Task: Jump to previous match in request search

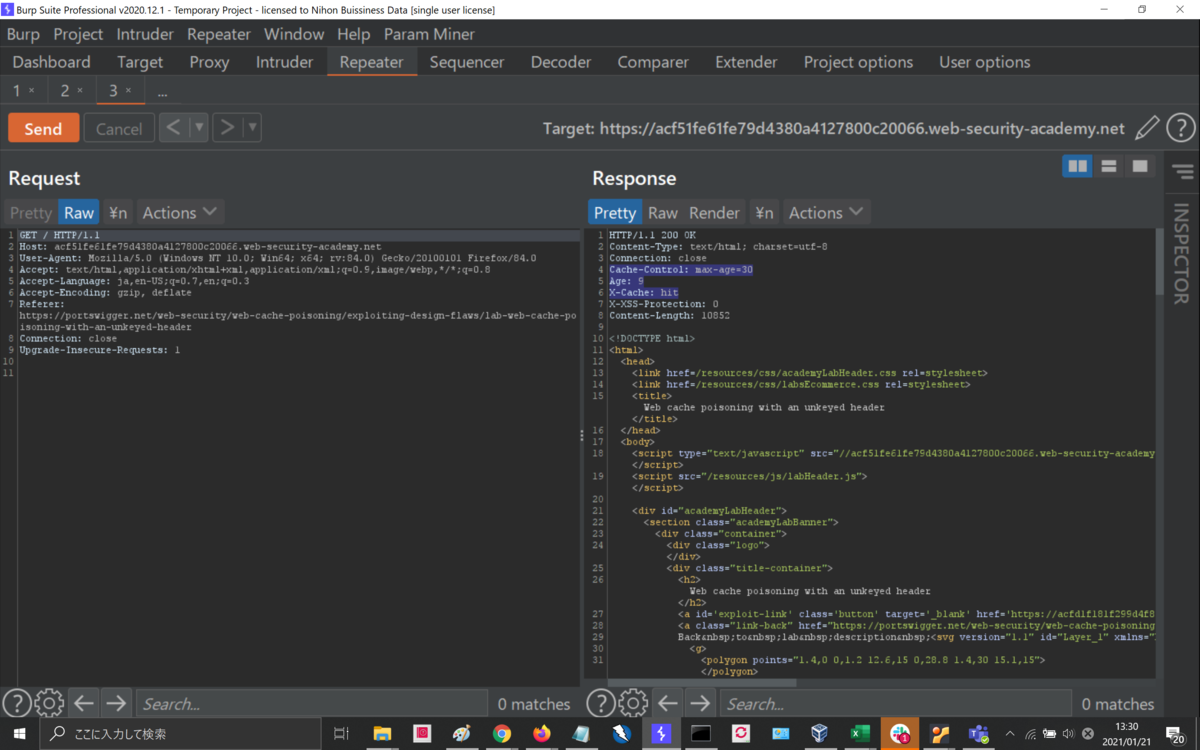Action: pos(84,704)
